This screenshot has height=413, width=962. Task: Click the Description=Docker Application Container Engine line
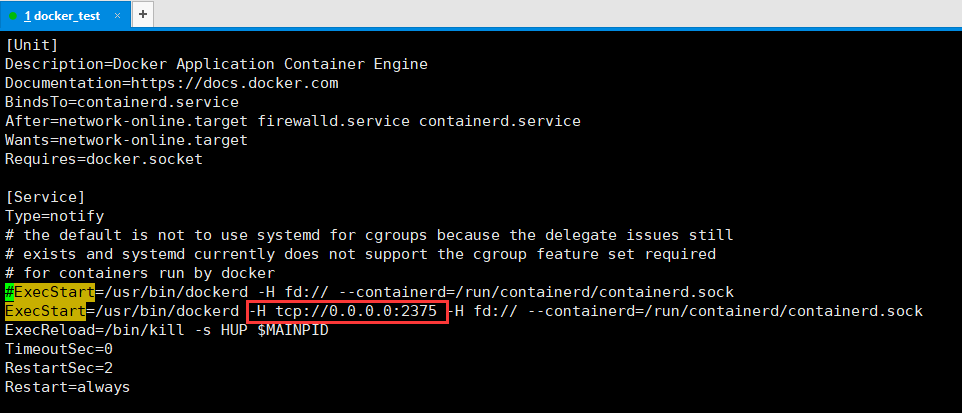[217, 64]
